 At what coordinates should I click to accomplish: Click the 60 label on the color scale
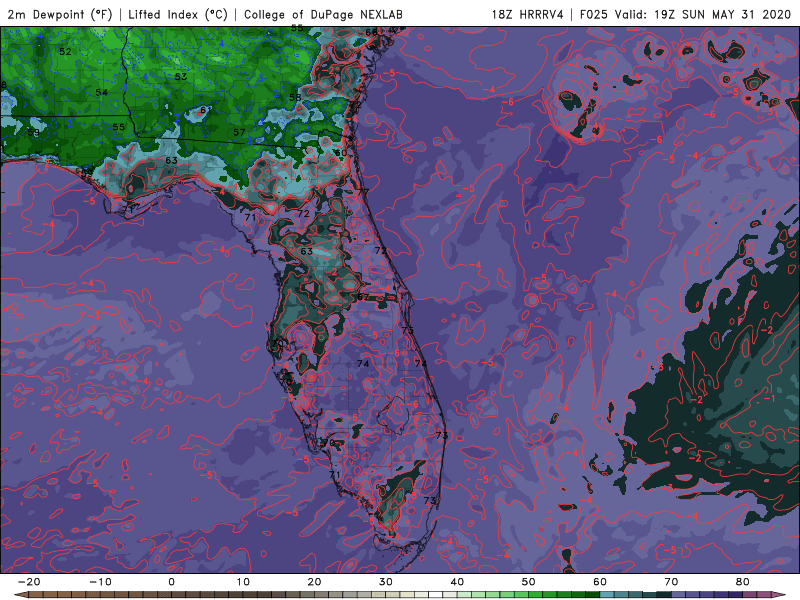point(600,582)
